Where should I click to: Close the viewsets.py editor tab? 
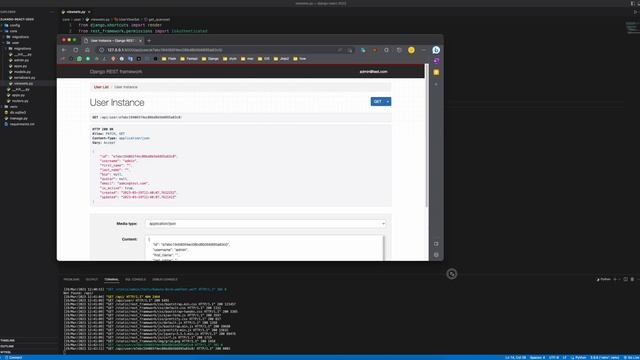(89, 12)
